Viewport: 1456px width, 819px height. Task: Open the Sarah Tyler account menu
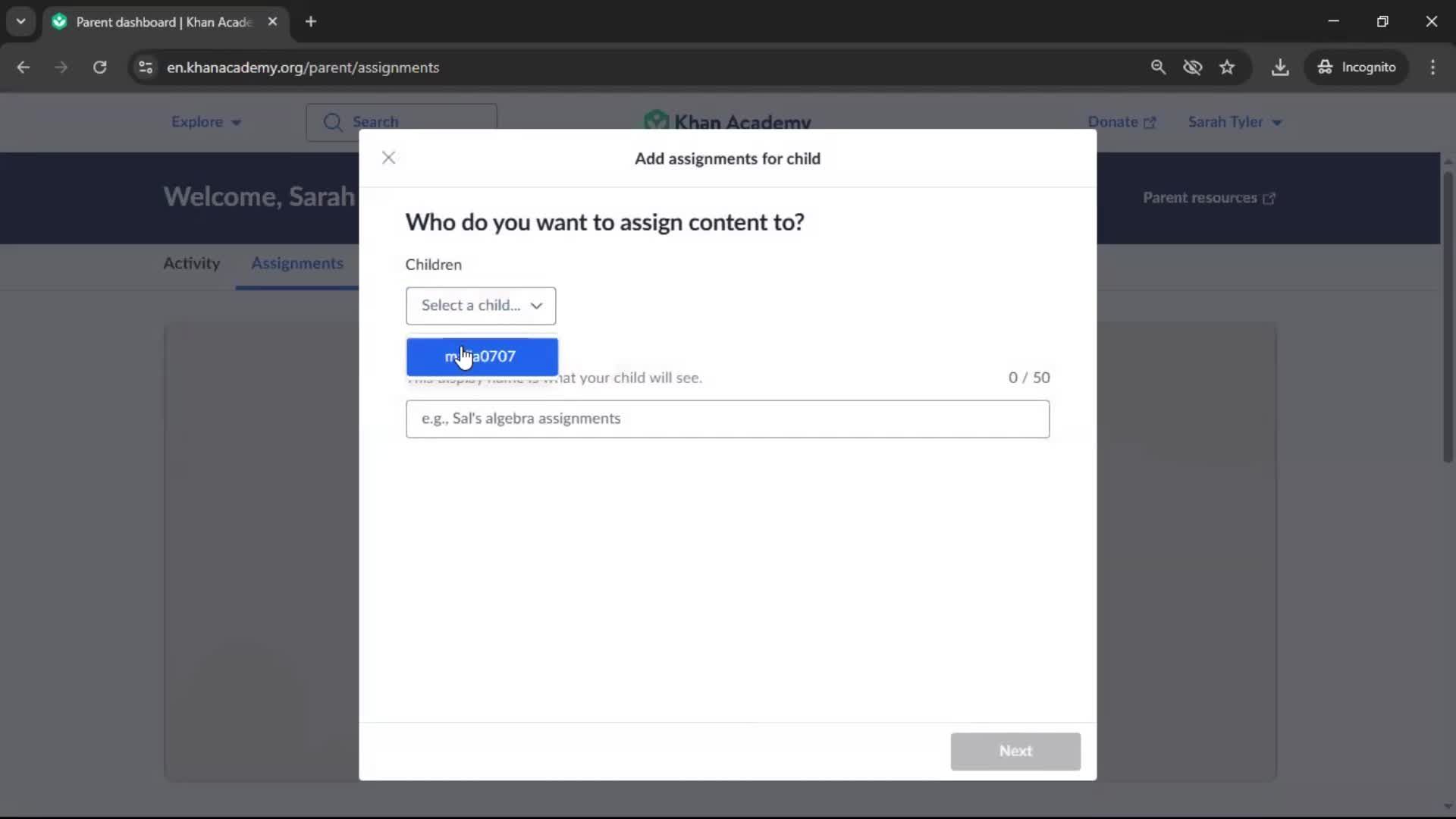point(1235,121)
